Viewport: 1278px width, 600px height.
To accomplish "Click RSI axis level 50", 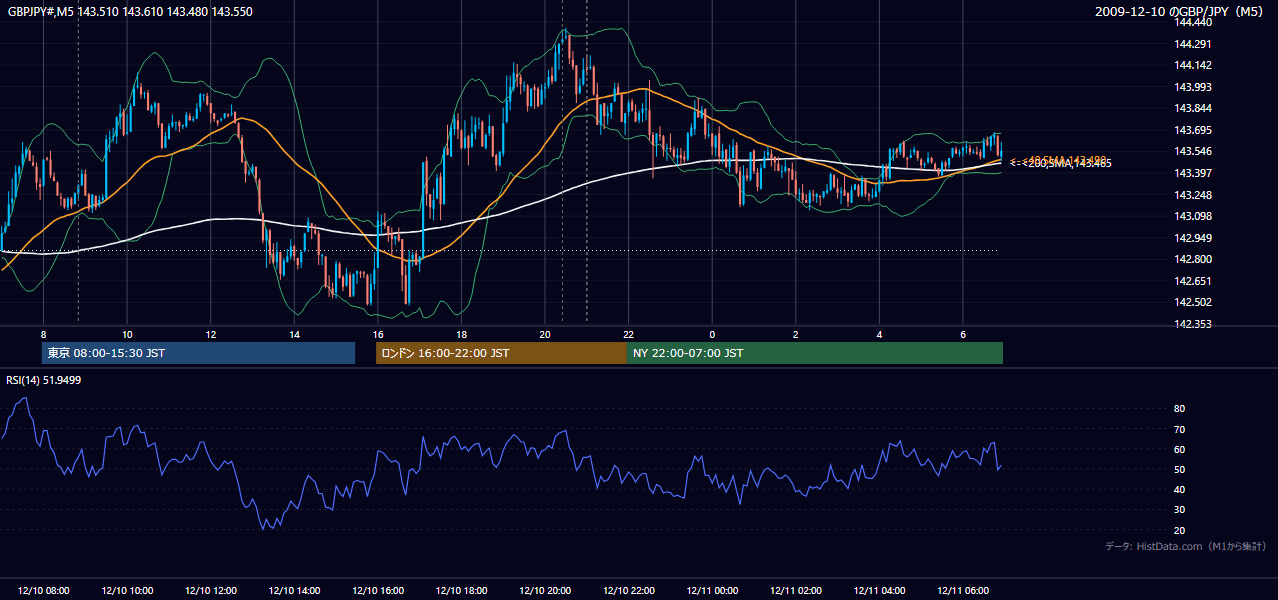I will [x=1180, y=469].
